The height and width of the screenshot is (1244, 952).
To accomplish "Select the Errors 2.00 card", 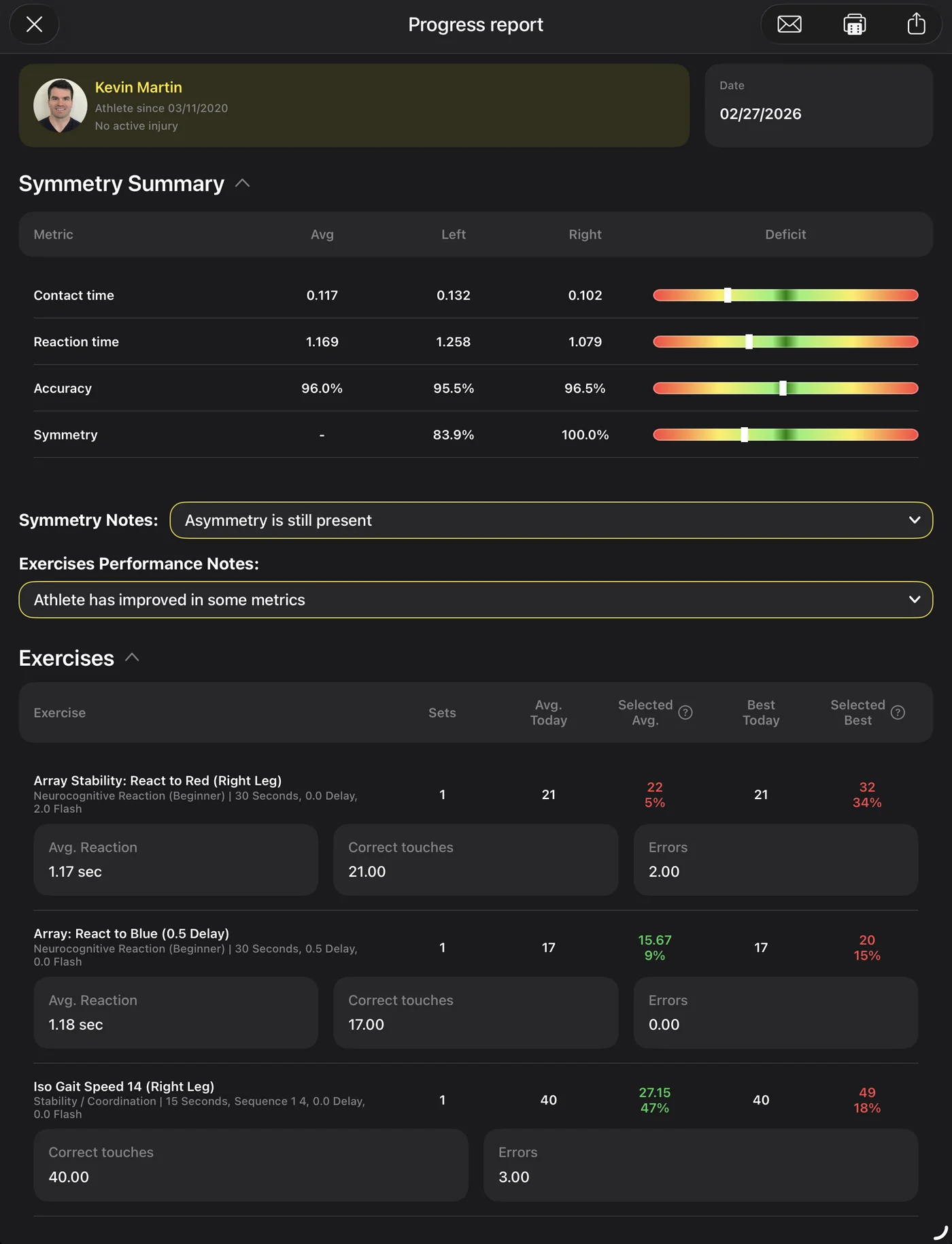I will click(x=776, y=860).
